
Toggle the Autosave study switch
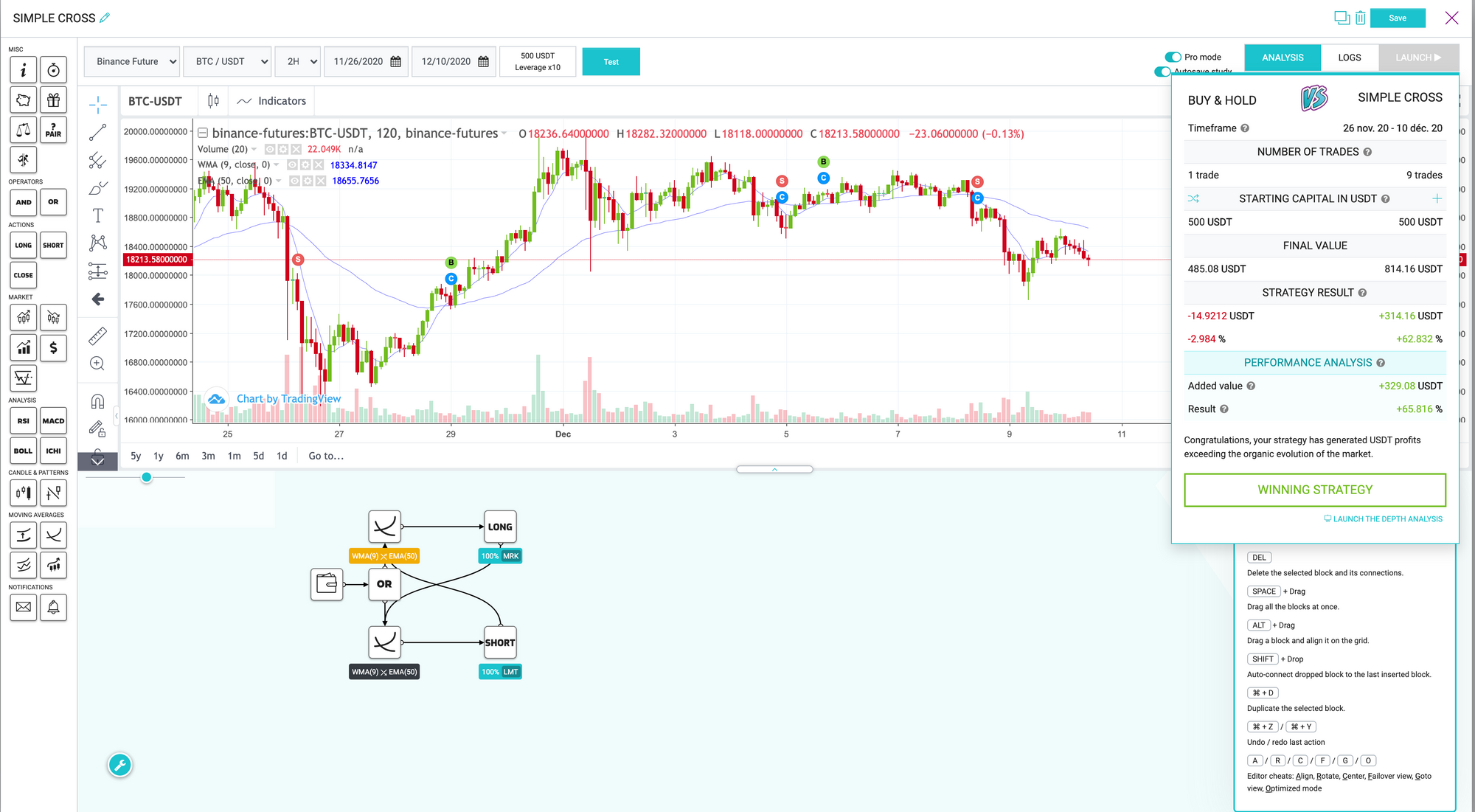tap(1162, 72)
